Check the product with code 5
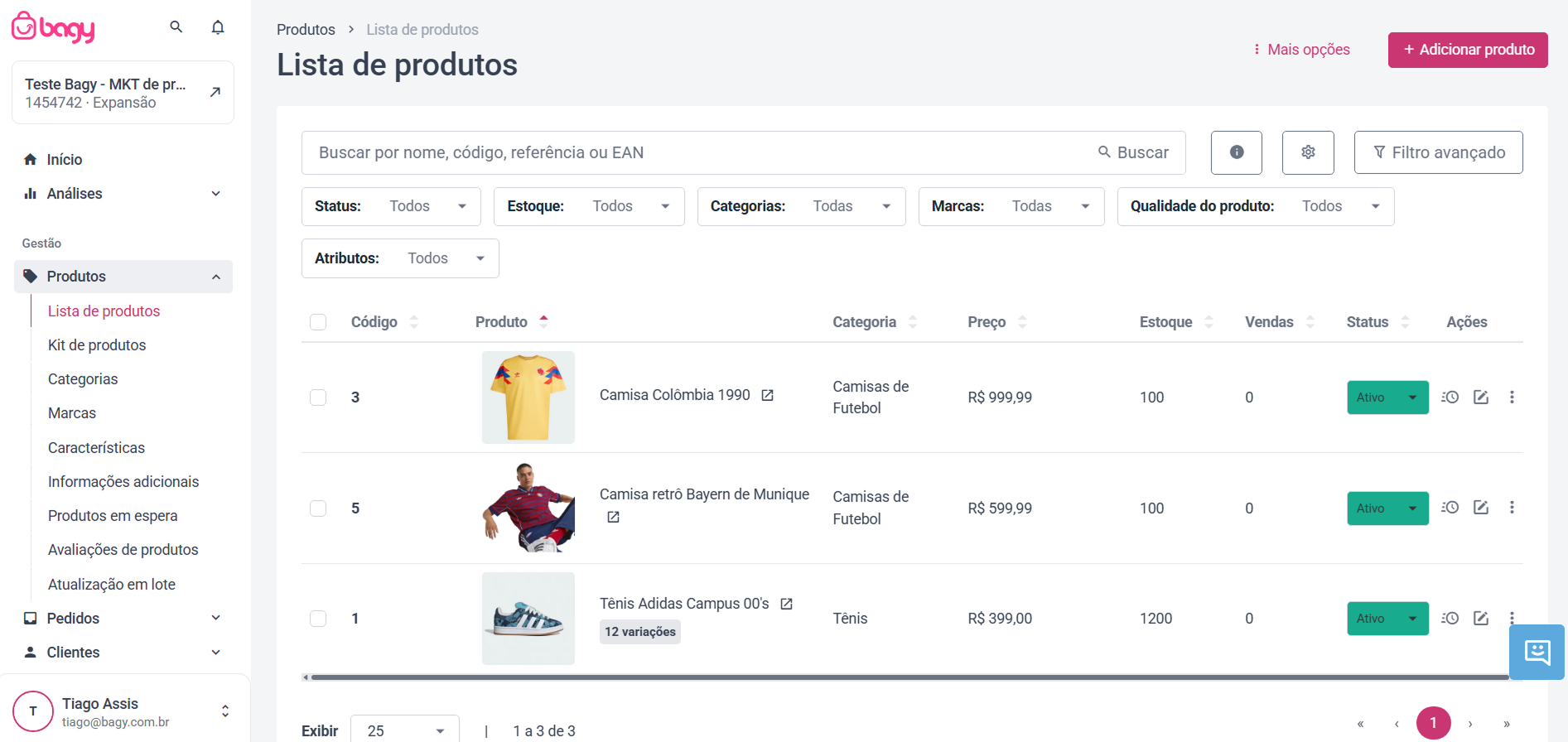The width and height of the screenshot is (1568, 742). click(x=318, y=508)
